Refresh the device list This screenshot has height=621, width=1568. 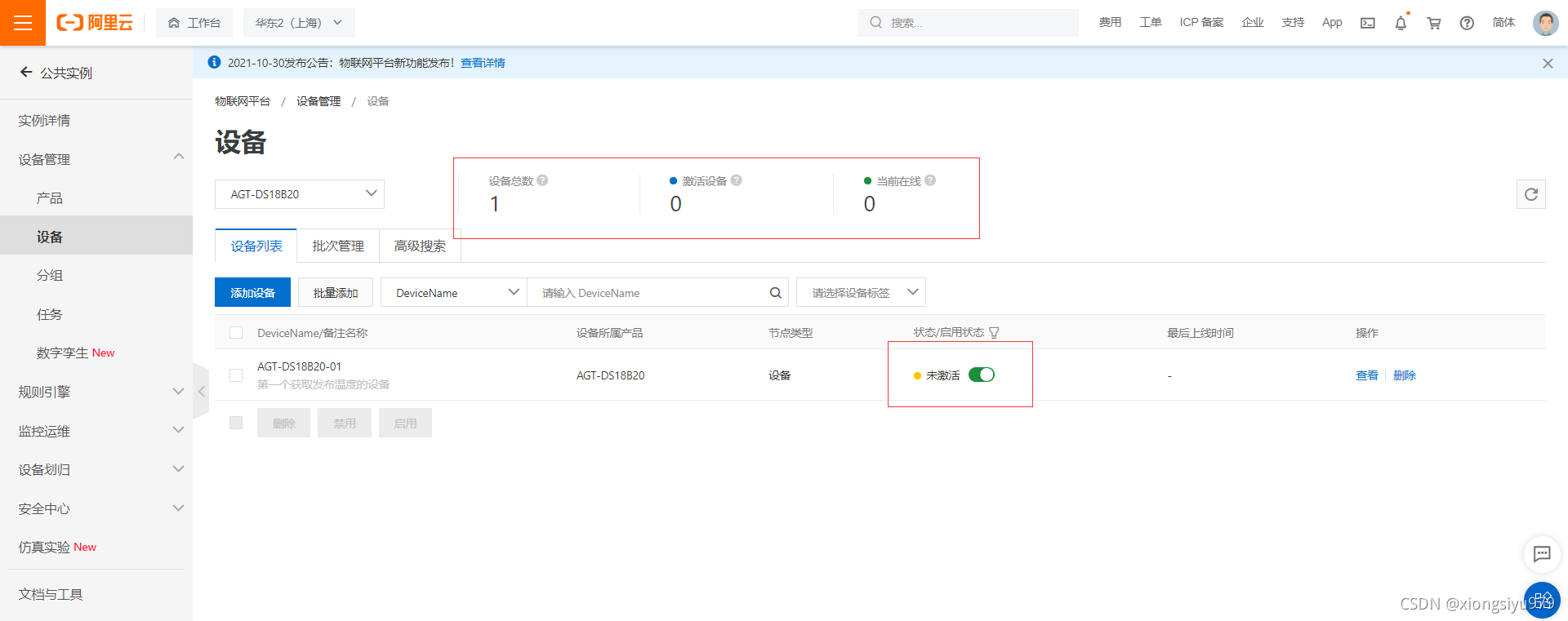coord(1531,194)
